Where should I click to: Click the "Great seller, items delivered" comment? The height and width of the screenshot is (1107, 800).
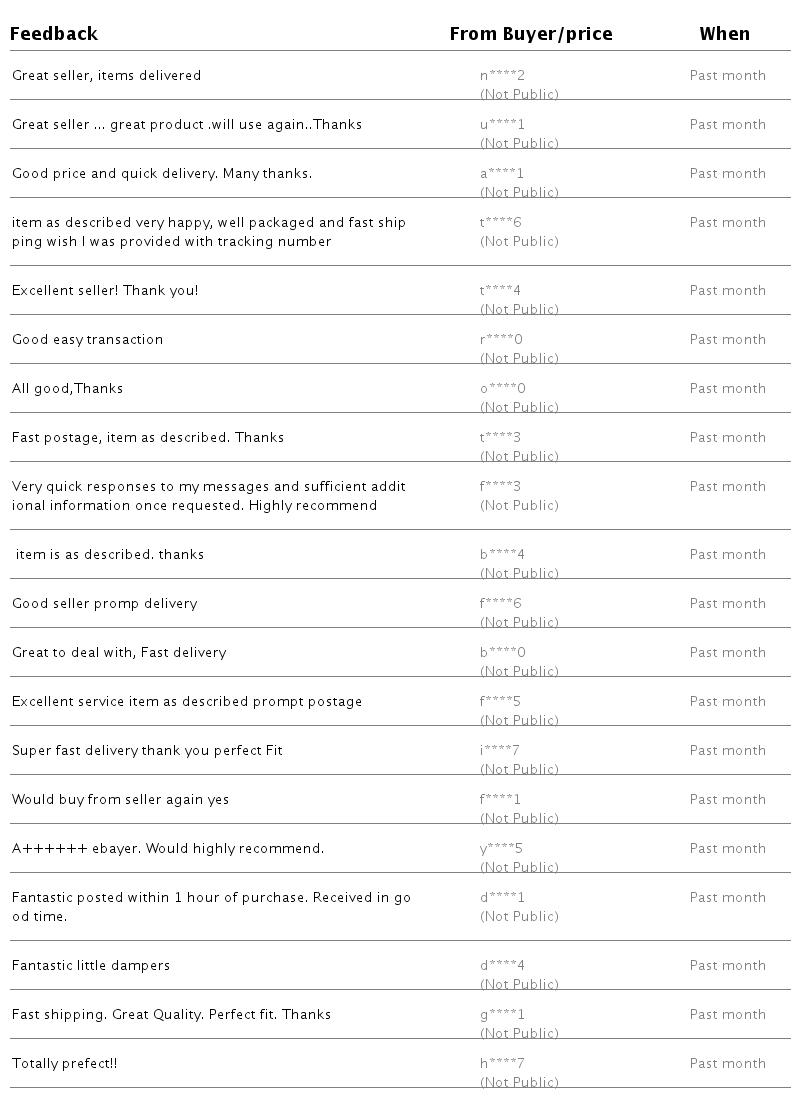pos(106,76)
